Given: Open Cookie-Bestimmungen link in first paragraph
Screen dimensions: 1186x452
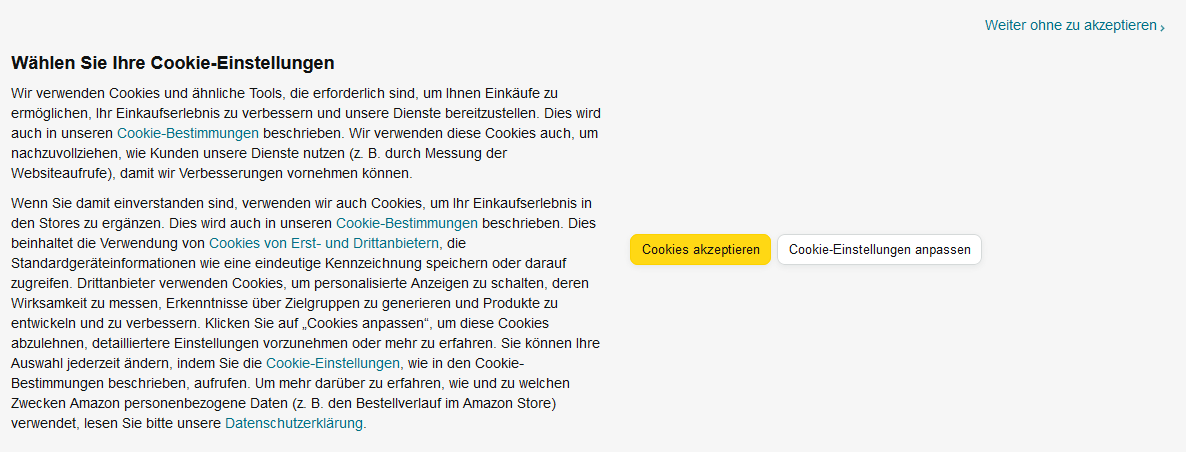Looking at the screenshot, I should click(188, 133).
